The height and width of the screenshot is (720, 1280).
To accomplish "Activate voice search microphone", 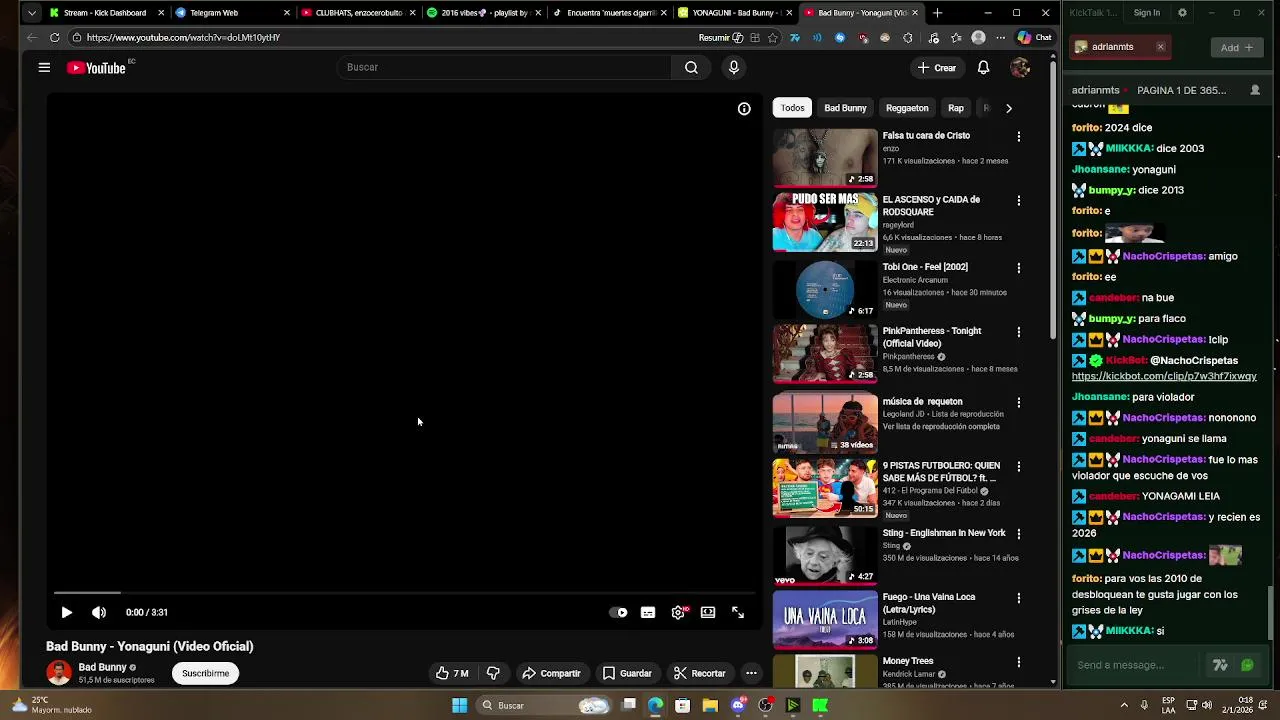I will [734, 67].
